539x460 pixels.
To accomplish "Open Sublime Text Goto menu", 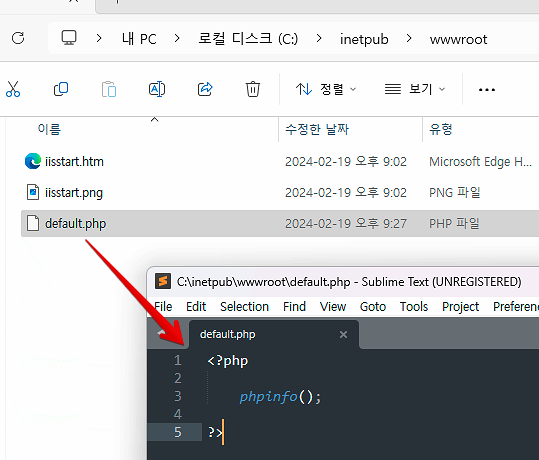I will point(373,306).
